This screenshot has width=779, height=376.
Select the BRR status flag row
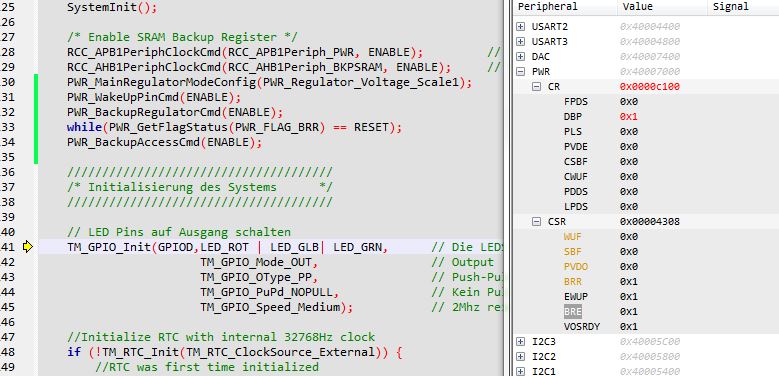(x=646, y=282)
